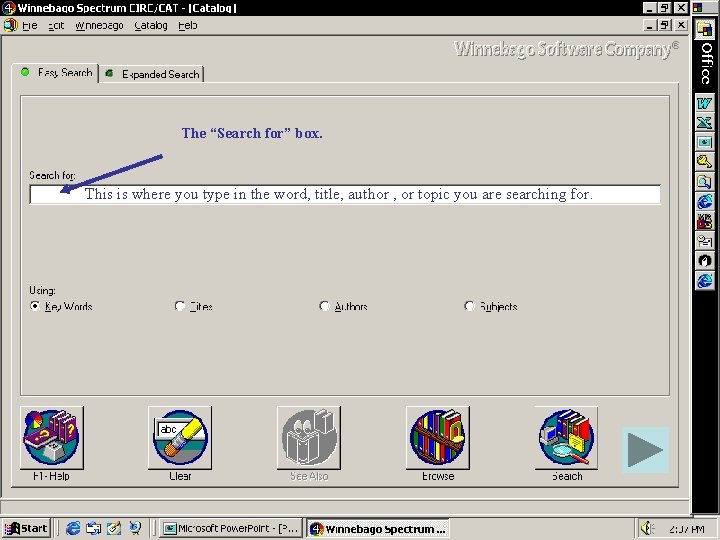
Task: Open F1-Help with the books icon
Action: (51, 438)
